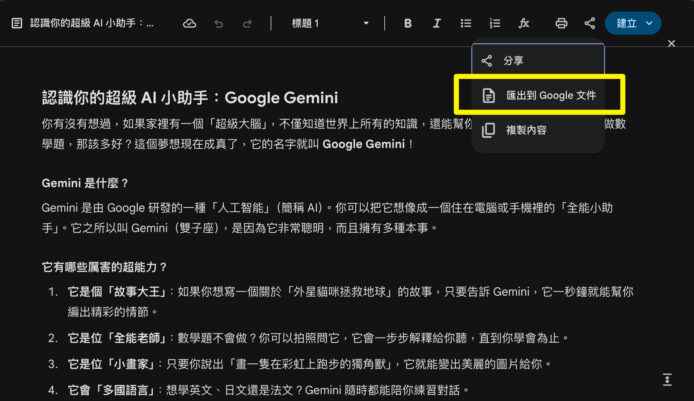This screenshot has height=401, width=694.
Task: Click the document outline icon beside the title
Action: coord(17,23)
